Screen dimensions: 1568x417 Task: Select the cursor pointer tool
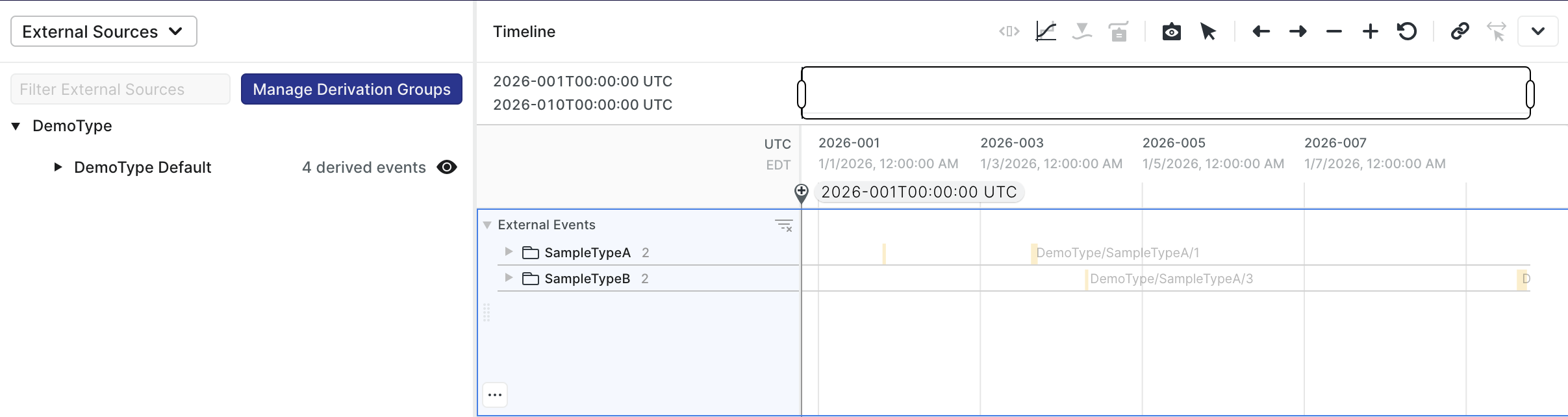pos(1208,32)
